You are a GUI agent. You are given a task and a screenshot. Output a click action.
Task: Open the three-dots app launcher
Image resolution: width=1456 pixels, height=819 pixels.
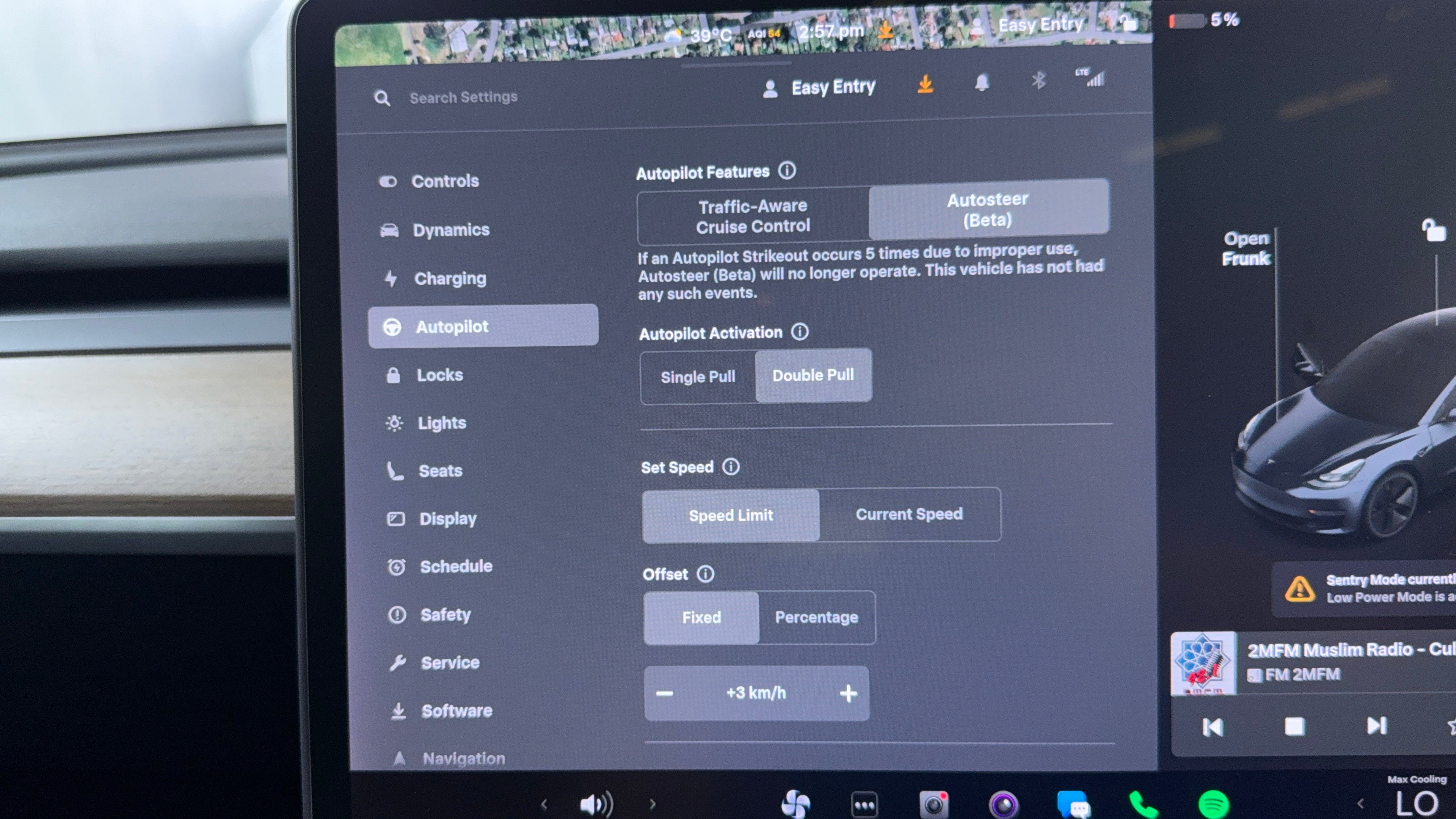(864, 805)
